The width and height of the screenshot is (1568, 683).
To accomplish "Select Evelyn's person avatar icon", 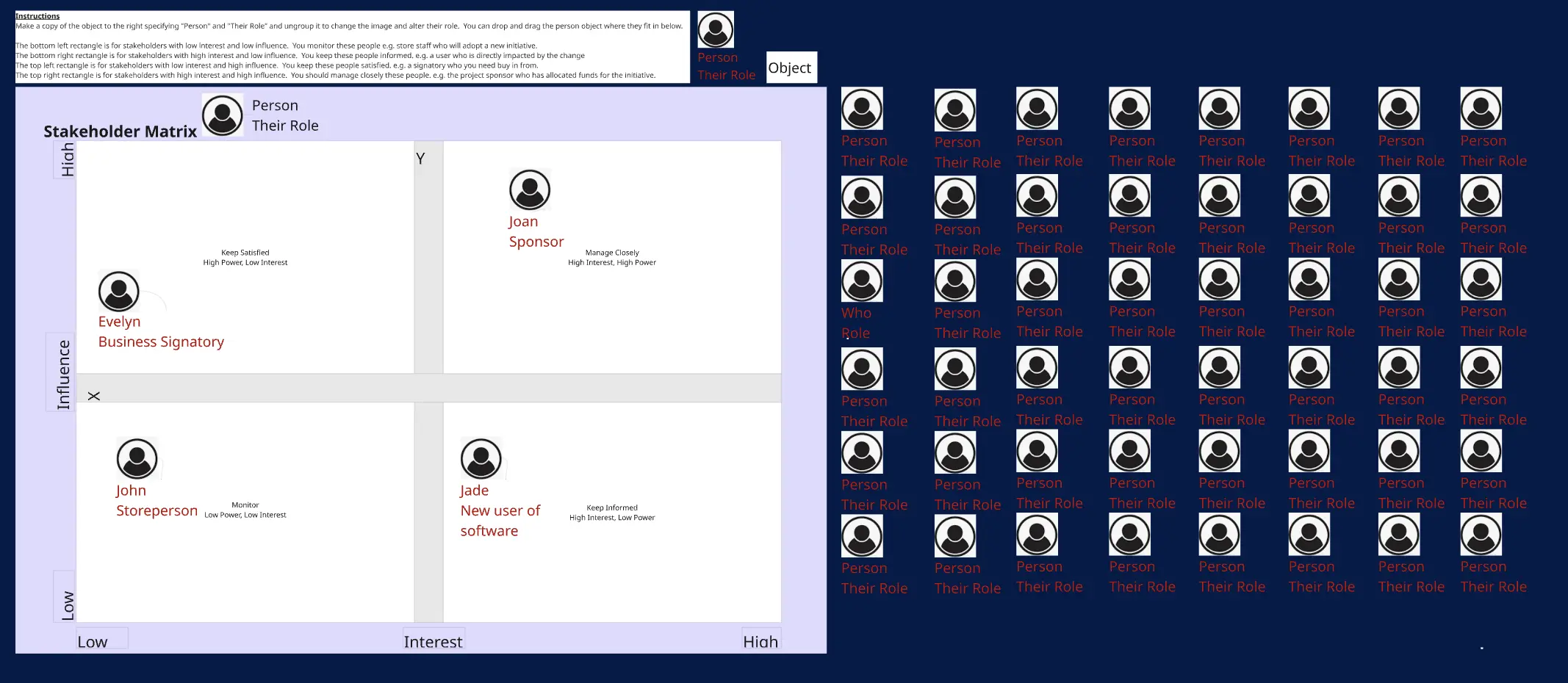I will (119, 291).
